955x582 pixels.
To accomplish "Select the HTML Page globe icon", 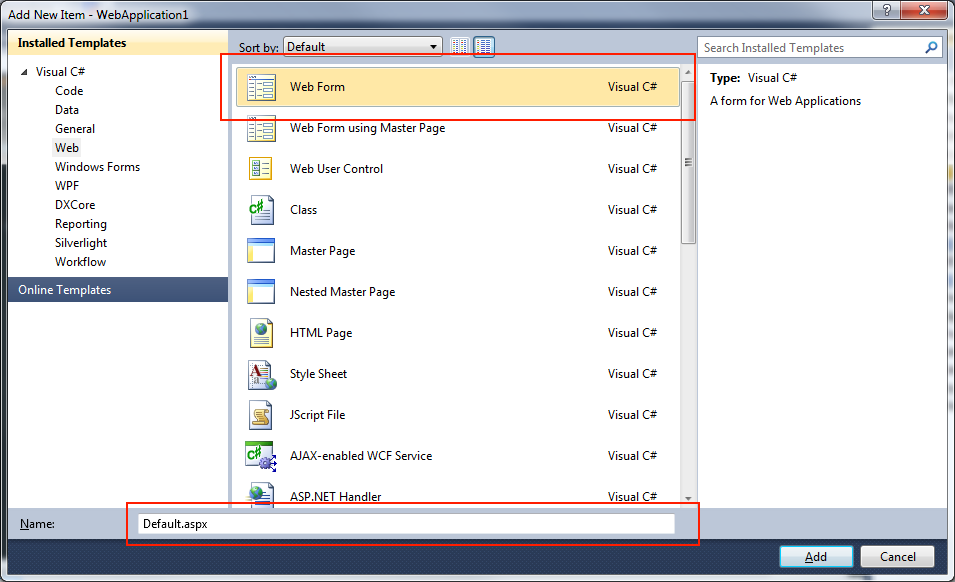I will pos(261,333).
